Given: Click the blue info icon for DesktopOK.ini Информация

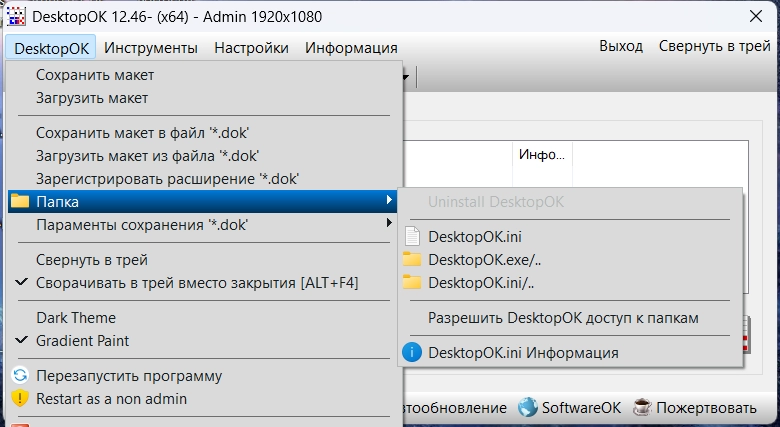Looking at the screenshot, I should coord(412,353).
